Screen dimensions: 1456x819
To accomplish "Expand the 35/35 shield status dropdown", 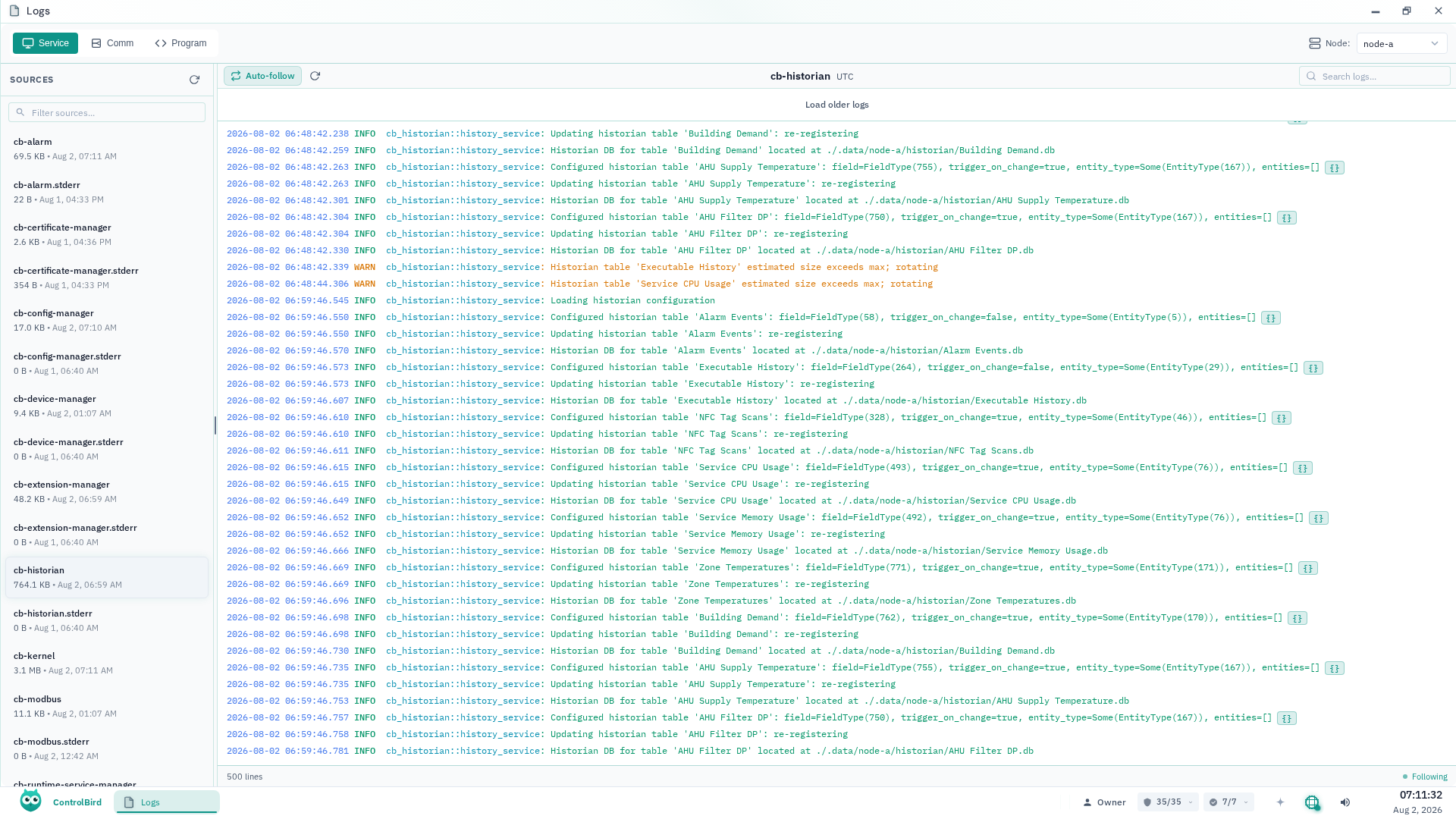I will click(1169, 802).
